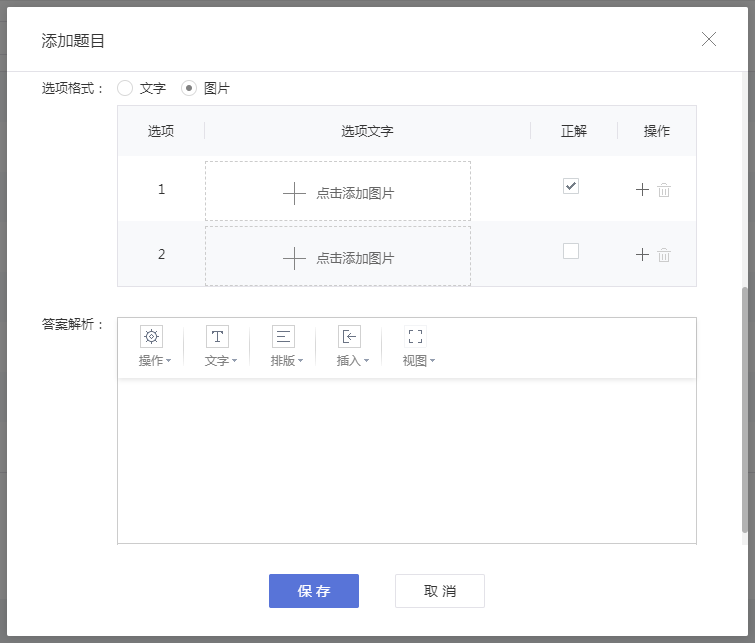The image size is (755, 643).
Task: Click 保存 to save the question
Action: click(x=313, y=591)
